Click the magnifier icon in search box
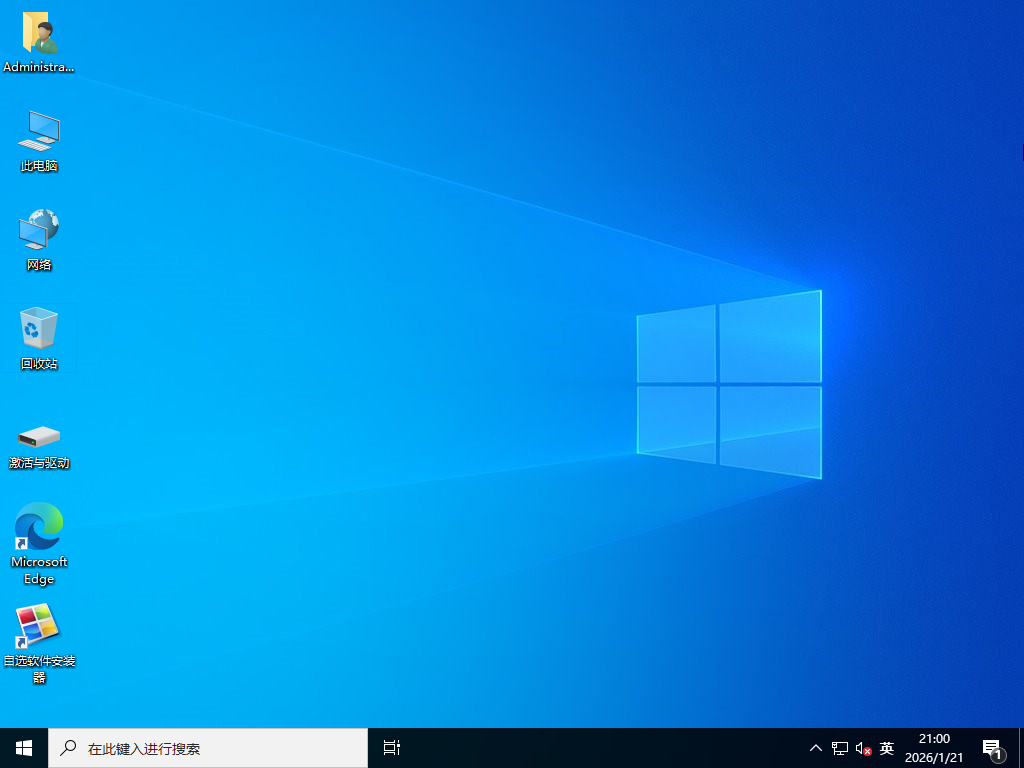1024x768 pixels. point(69,748)
